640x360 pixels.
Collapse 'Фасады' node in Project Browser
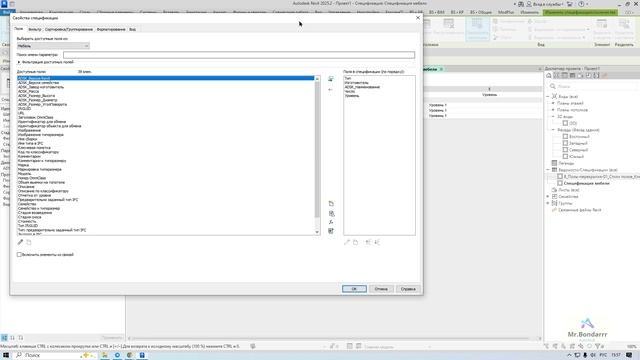click(x=553, y=130)
